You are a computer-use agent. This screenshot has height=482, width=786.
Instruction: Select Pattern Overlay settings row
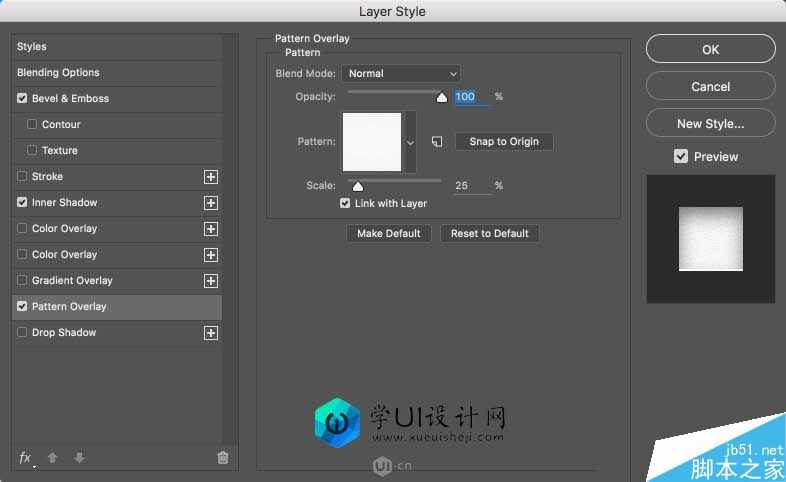pos(117,307)
